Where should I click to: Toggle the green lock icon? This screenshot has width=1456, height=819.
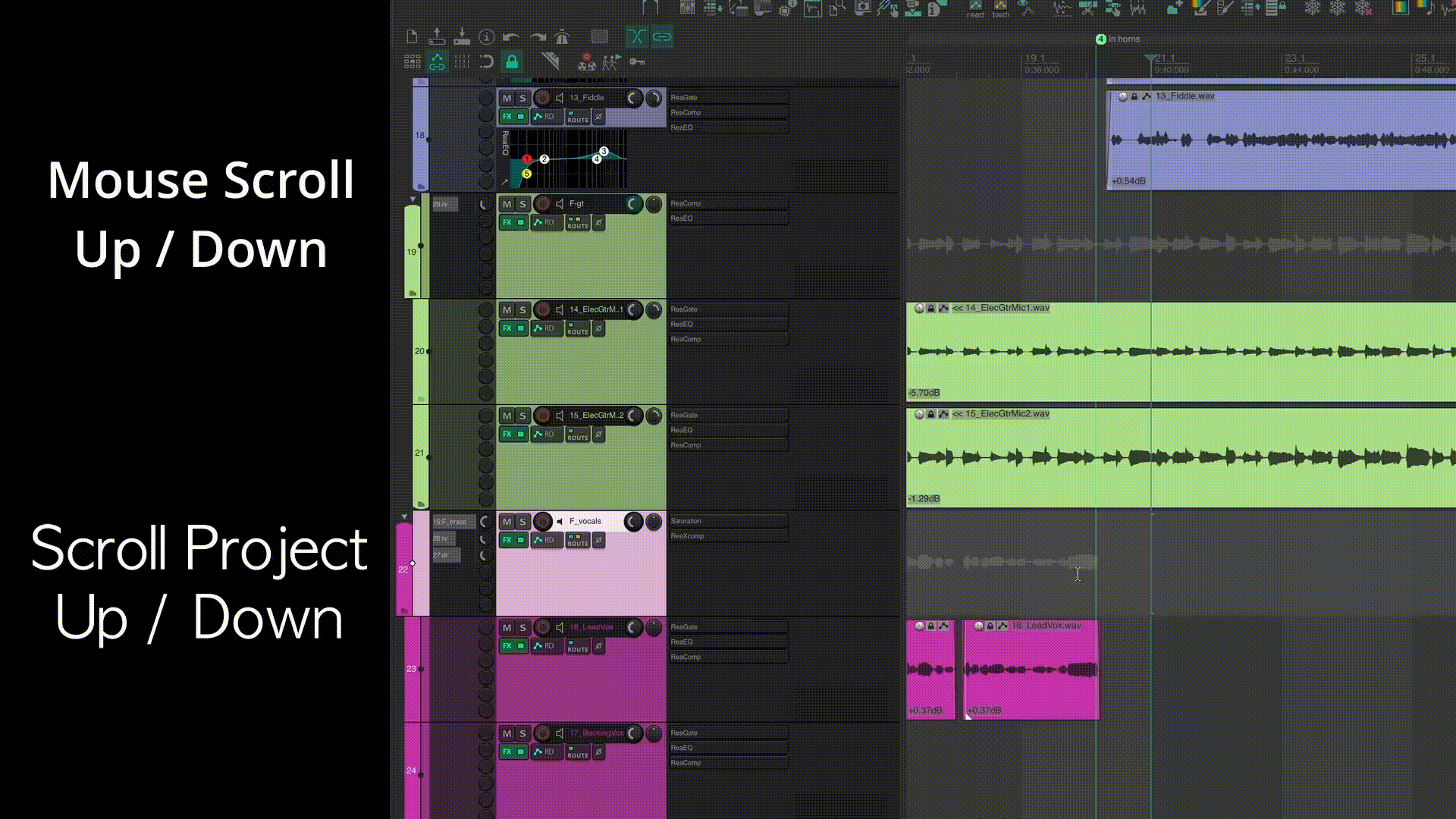[x=512, y=61]
